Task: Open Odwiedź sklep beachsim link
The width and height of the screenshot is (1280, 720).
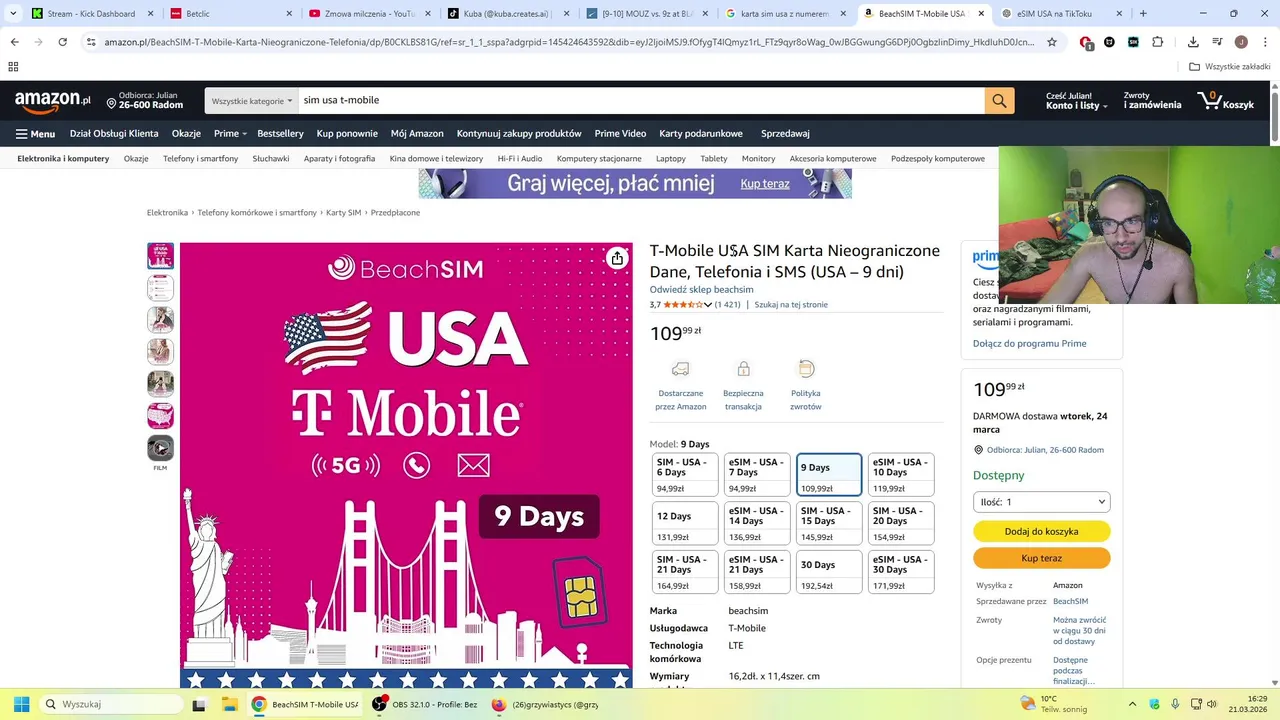Action: point(702,290)
